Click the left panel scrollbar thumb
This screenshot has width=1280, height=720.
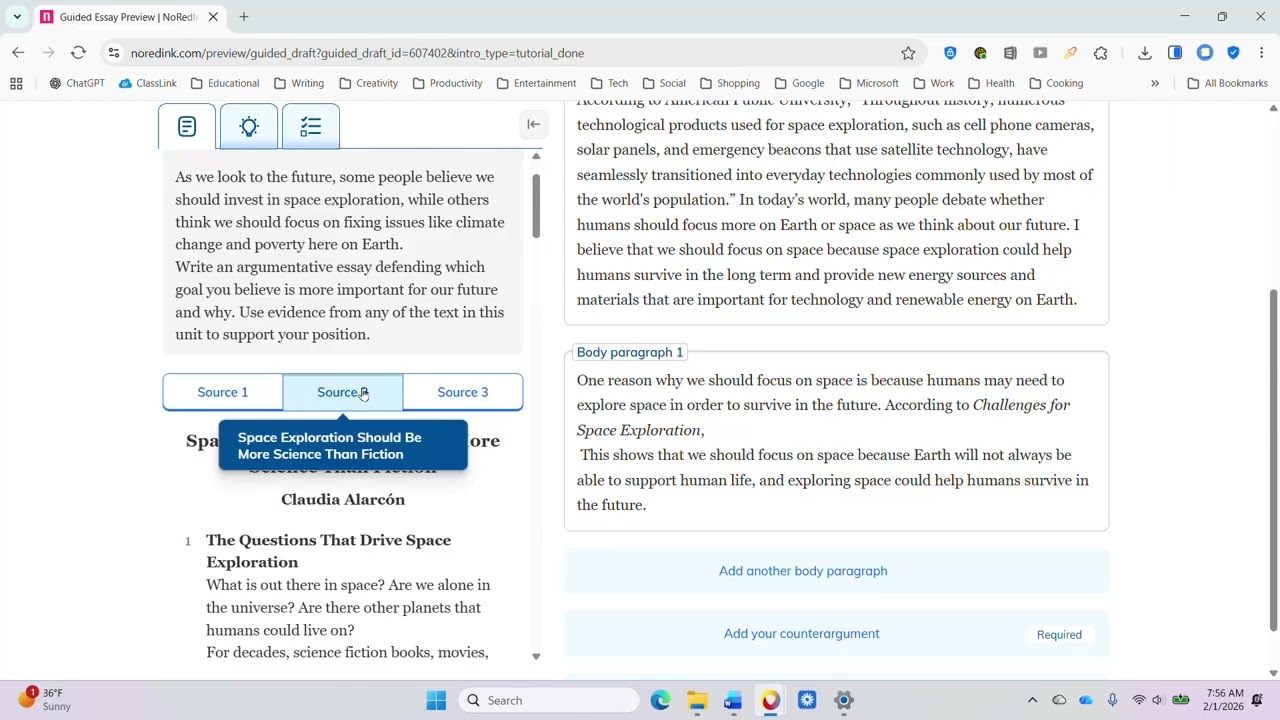click(536, 205)
